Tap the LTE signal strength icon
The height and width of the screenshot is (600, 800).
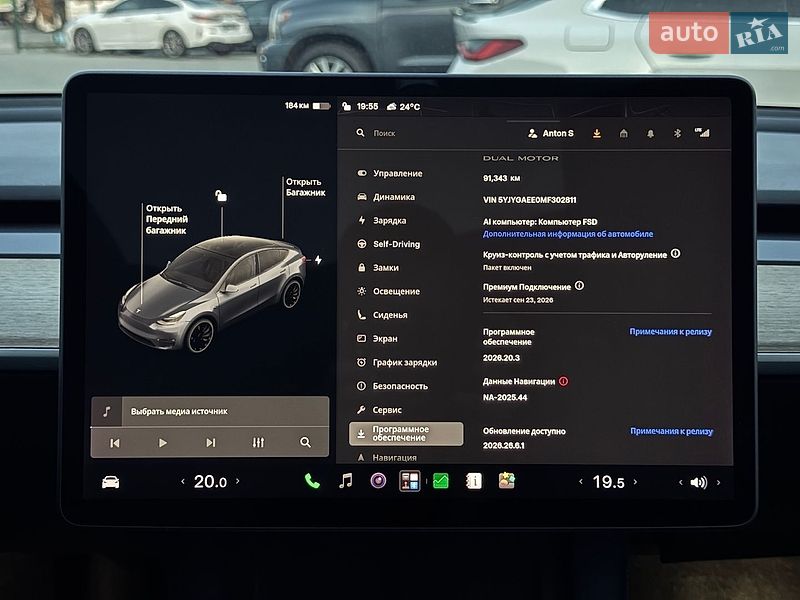pyautogui.click(x=702, y=133)
